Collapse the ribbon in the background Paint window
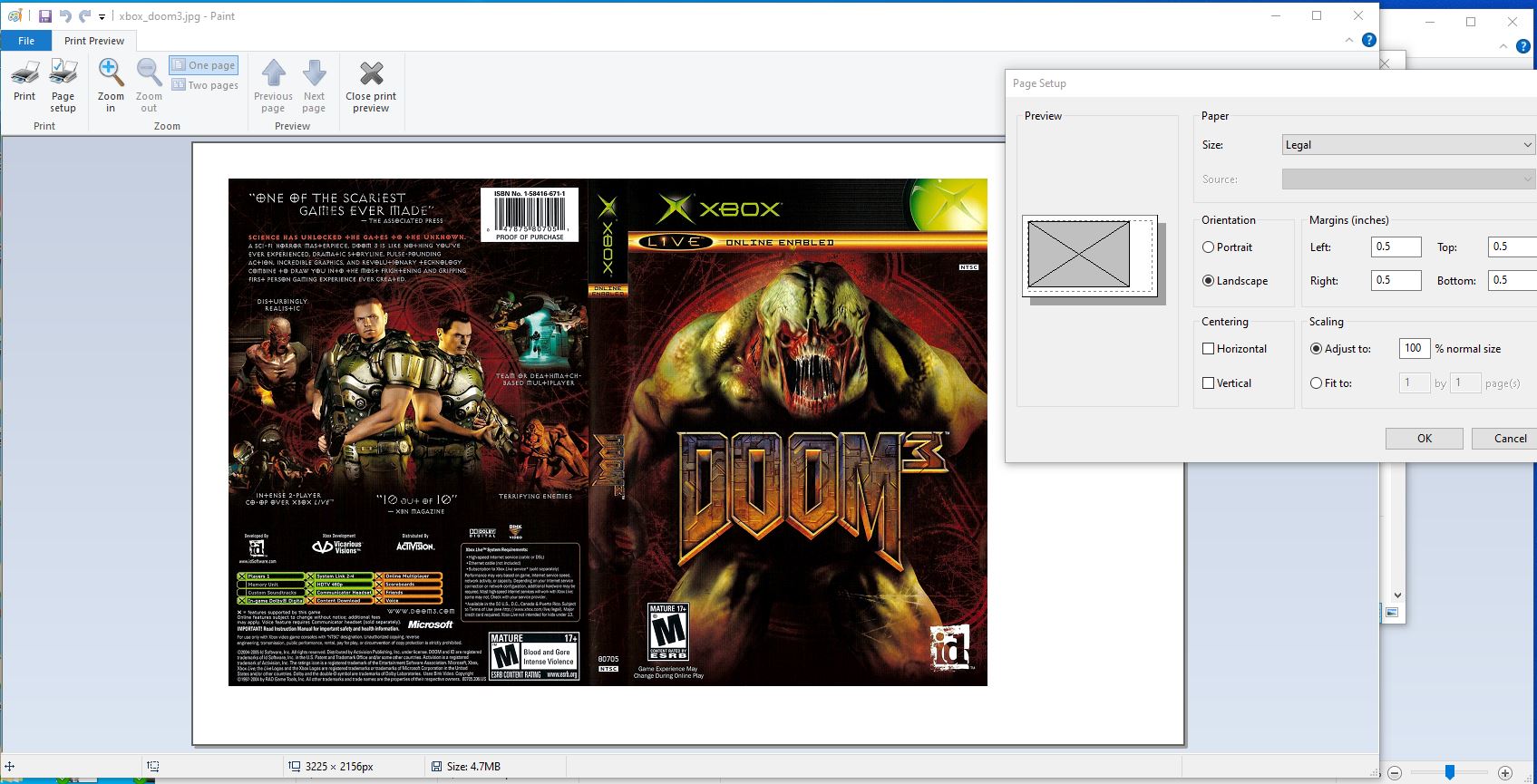 [1503, 46]
